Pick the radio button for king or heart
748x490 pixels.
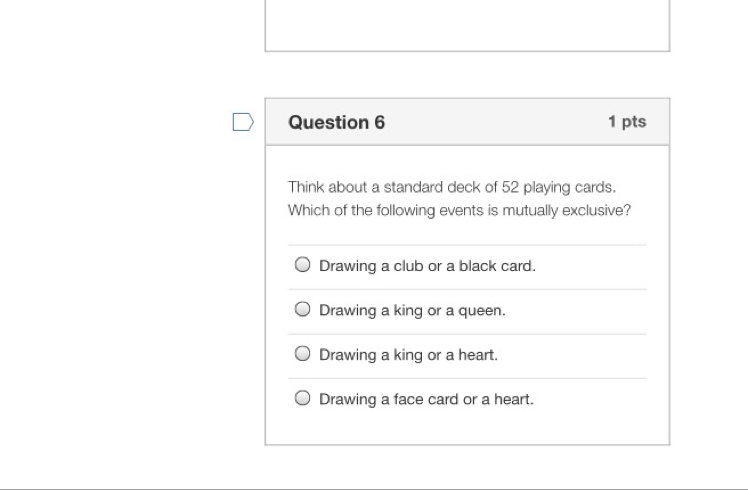(303, 354)
